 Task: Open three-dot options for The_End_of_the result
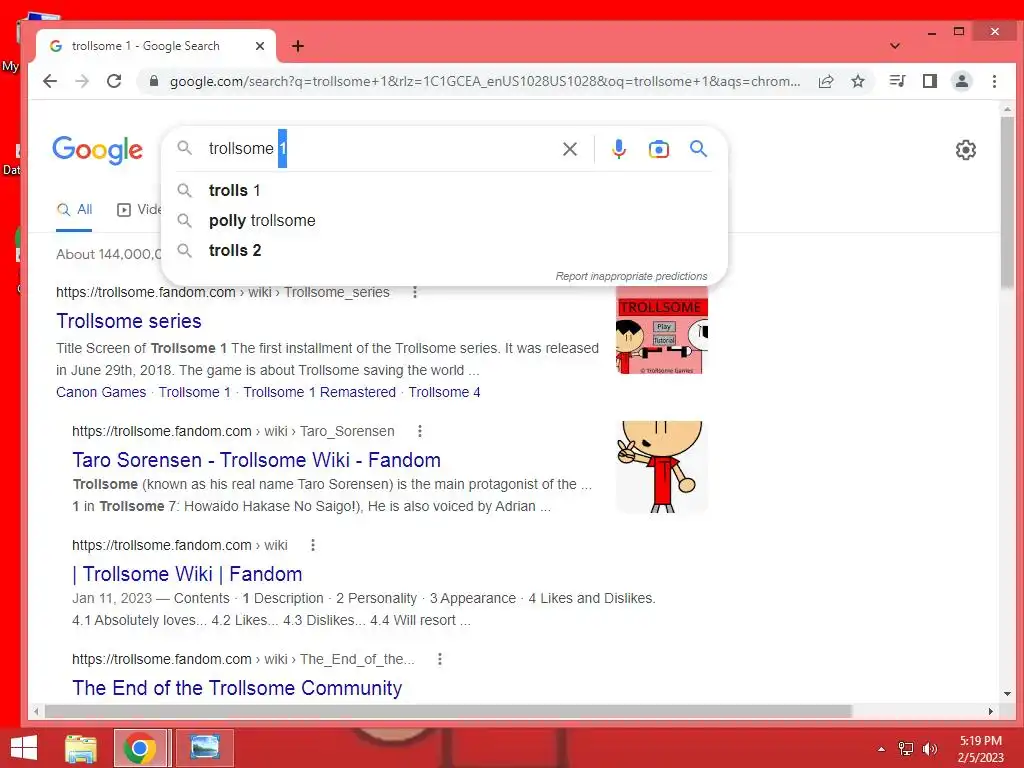click(440, 659)
